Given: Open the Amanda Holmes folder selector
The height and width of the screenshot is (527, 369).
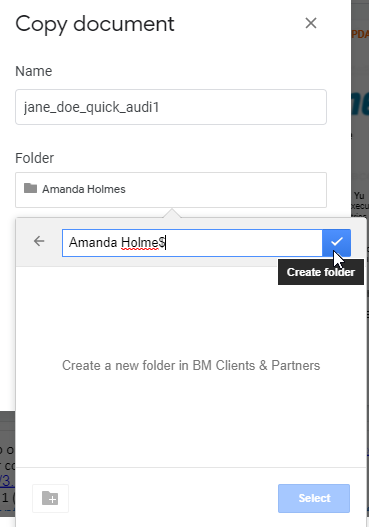Looking at the screenshot, I should click(171, 190).
